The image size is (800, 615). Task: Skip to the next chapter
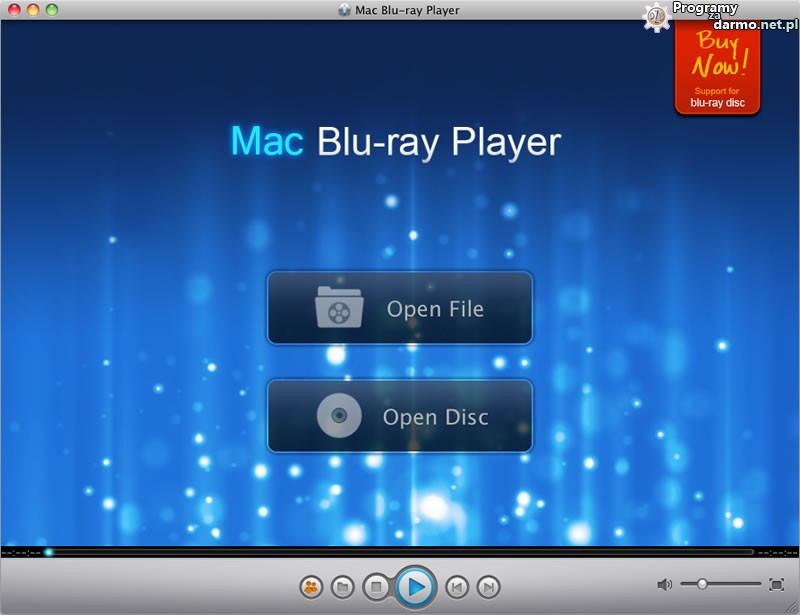(x=487, y=587)
